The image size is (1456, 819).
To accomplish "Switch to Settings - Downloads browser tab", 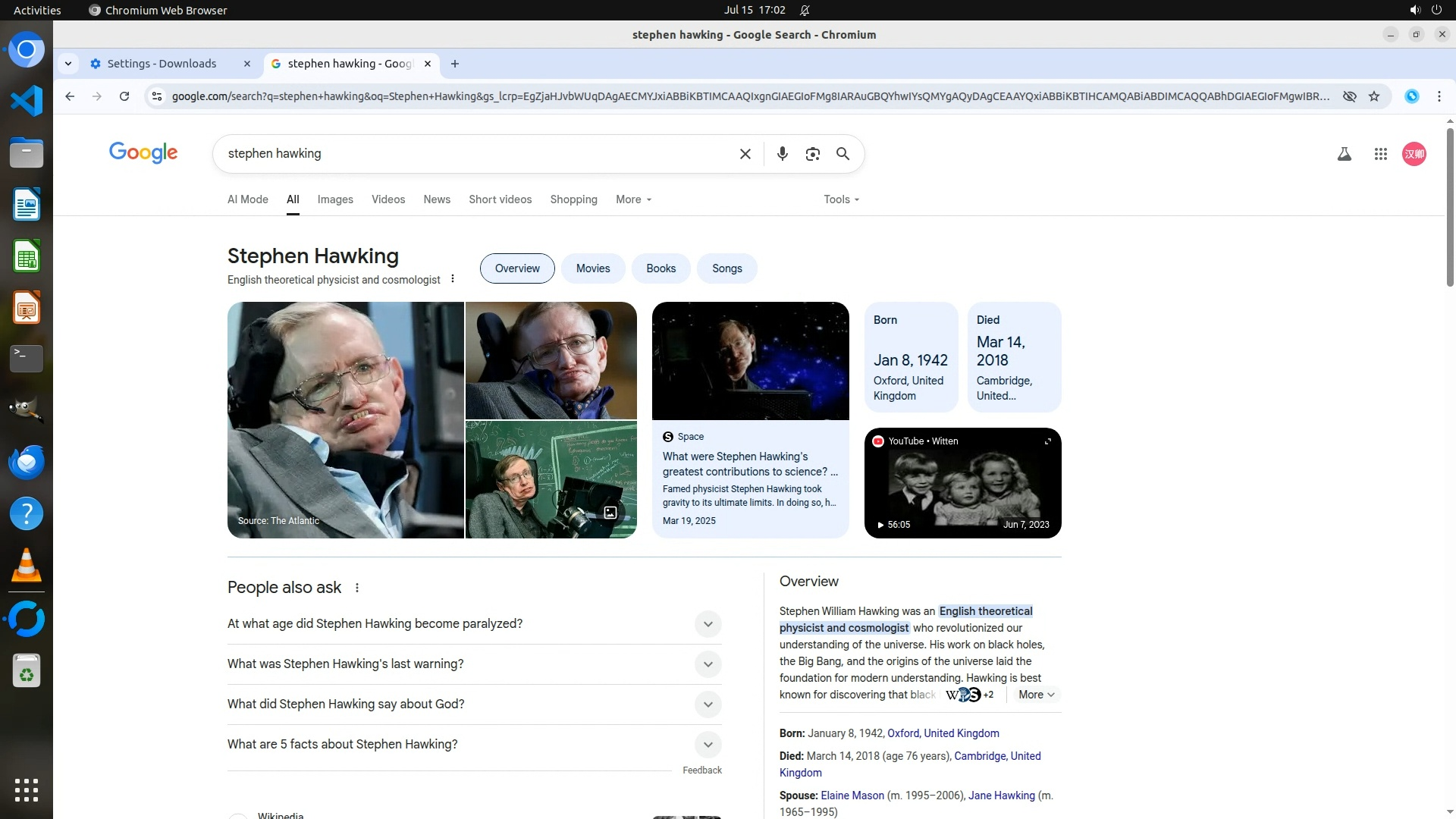I will 162,64.
